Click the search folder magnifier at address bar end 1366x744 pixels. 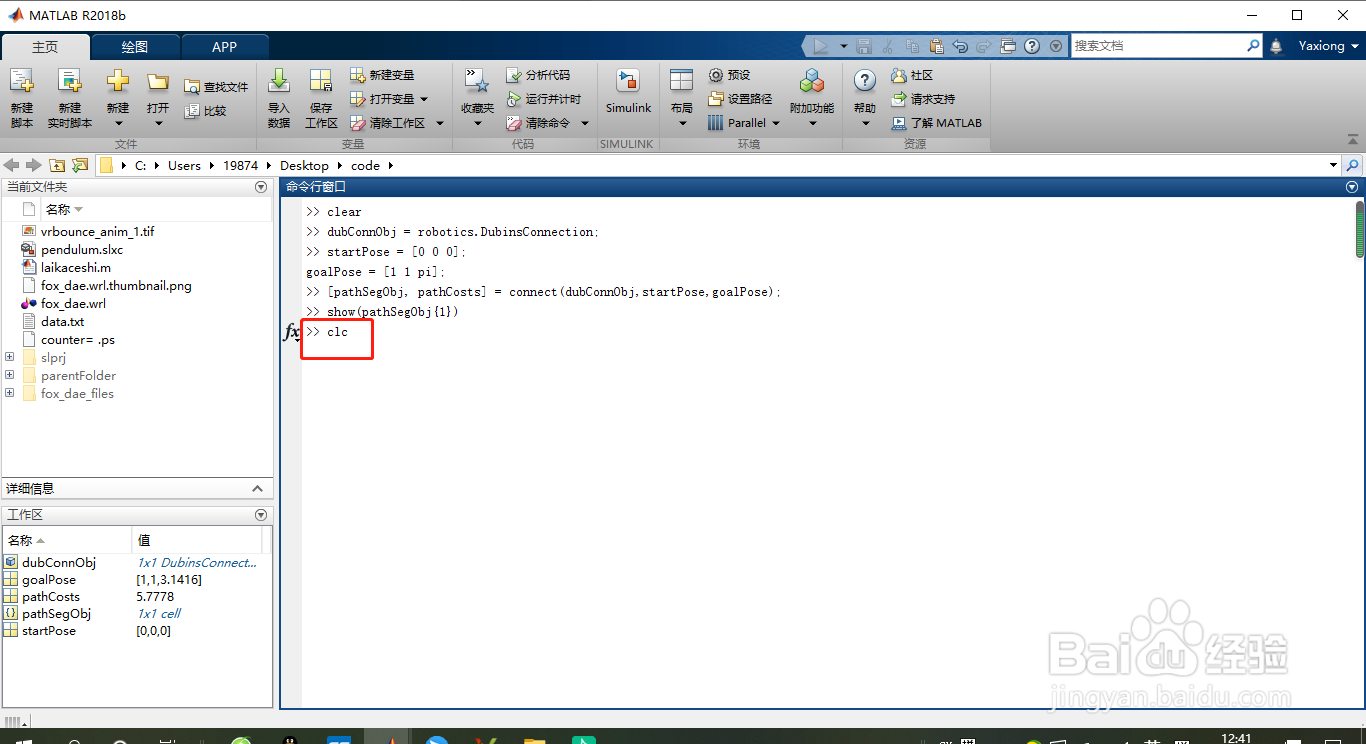pyautogui.click(x=1353, y=165)
